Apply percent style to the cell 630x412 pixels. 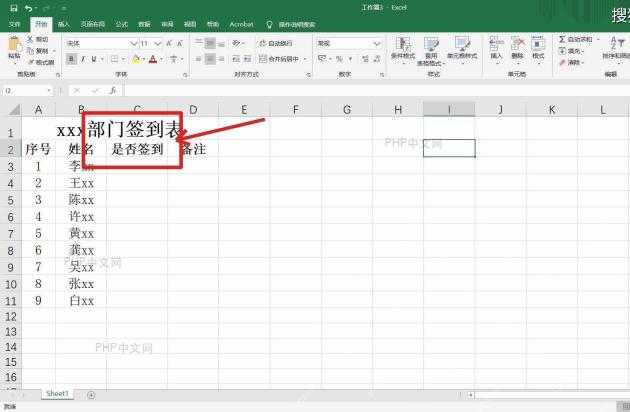339,59
